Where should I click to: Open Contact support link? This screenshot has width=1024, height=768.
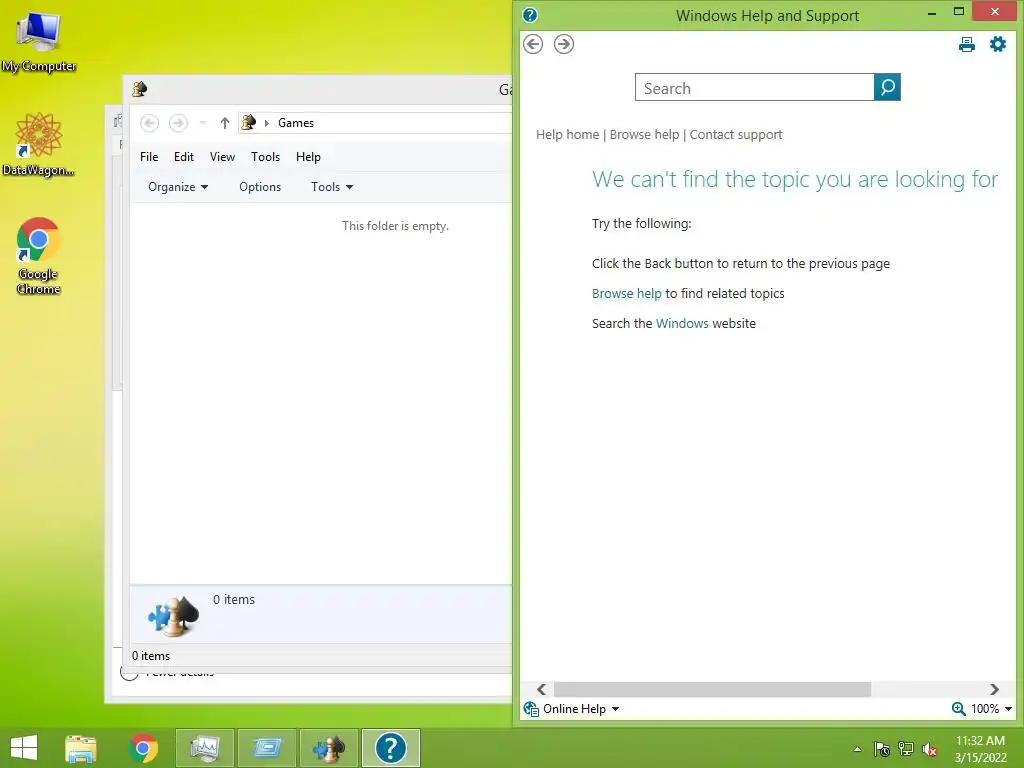click(736, 135)
